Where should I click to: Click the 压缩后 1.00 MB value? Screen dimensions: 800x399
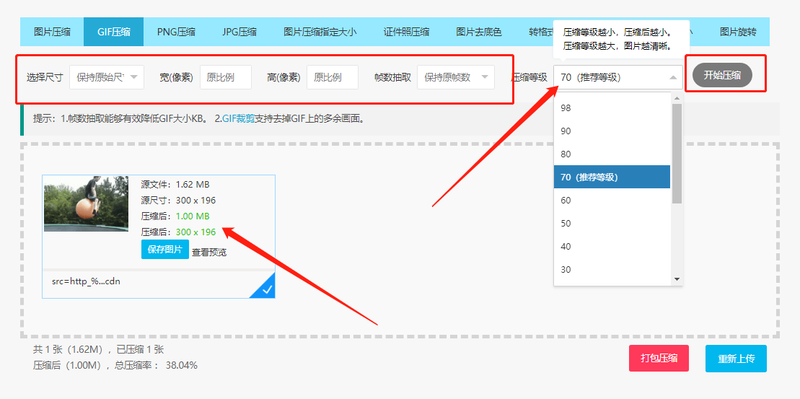point(192,216)
